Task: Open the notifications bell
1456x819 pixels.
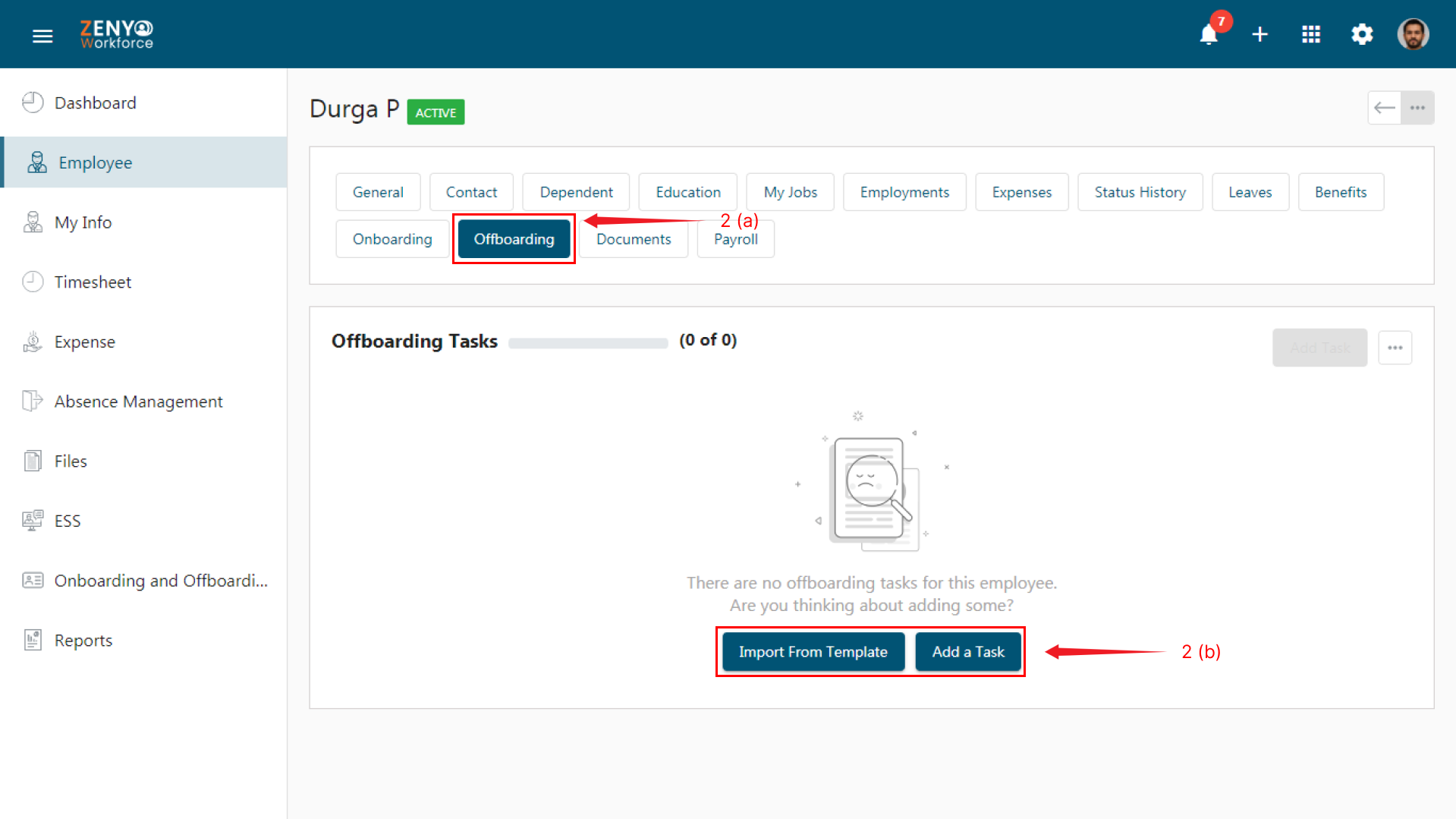Action: [1209, 35]
